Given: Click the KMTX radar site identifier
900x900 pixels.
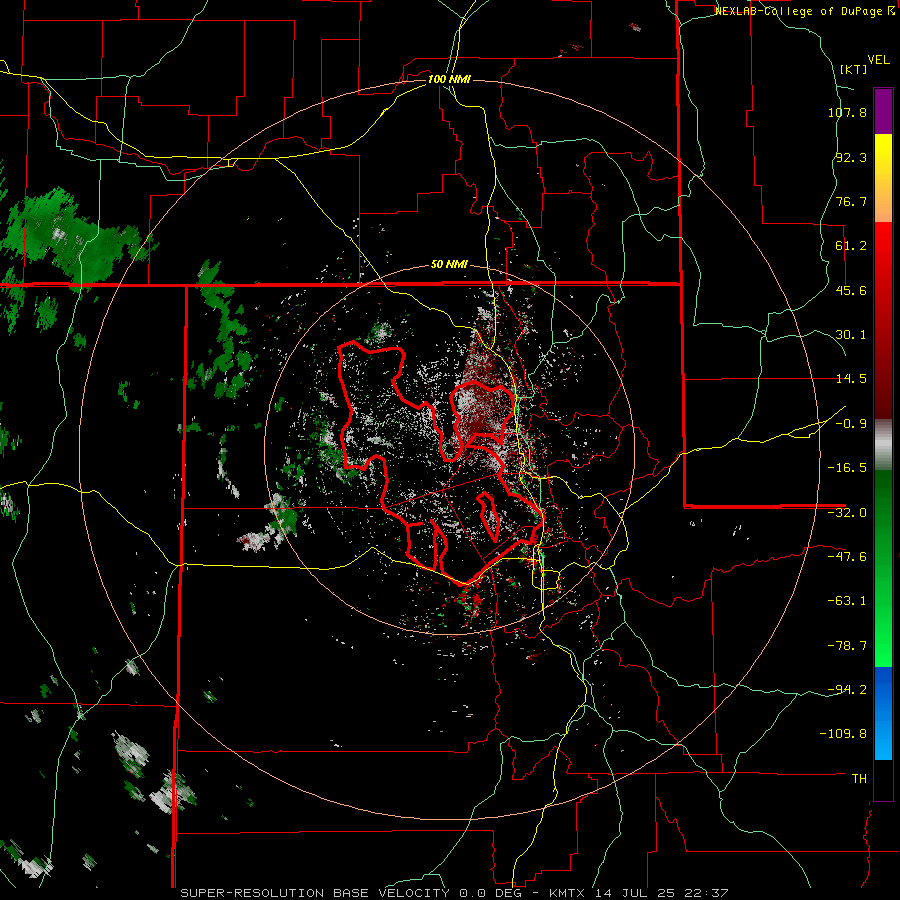Looking at the screenshot, I should [569, 893].
